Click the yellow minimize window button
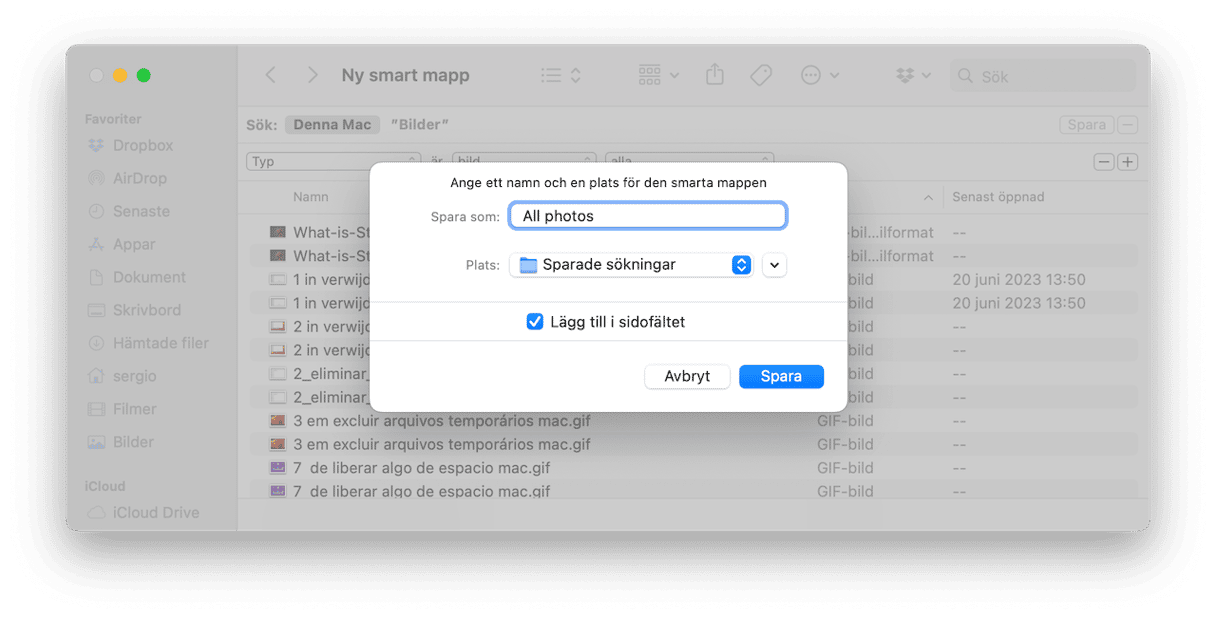The image size is (1216, 618). 120,75
